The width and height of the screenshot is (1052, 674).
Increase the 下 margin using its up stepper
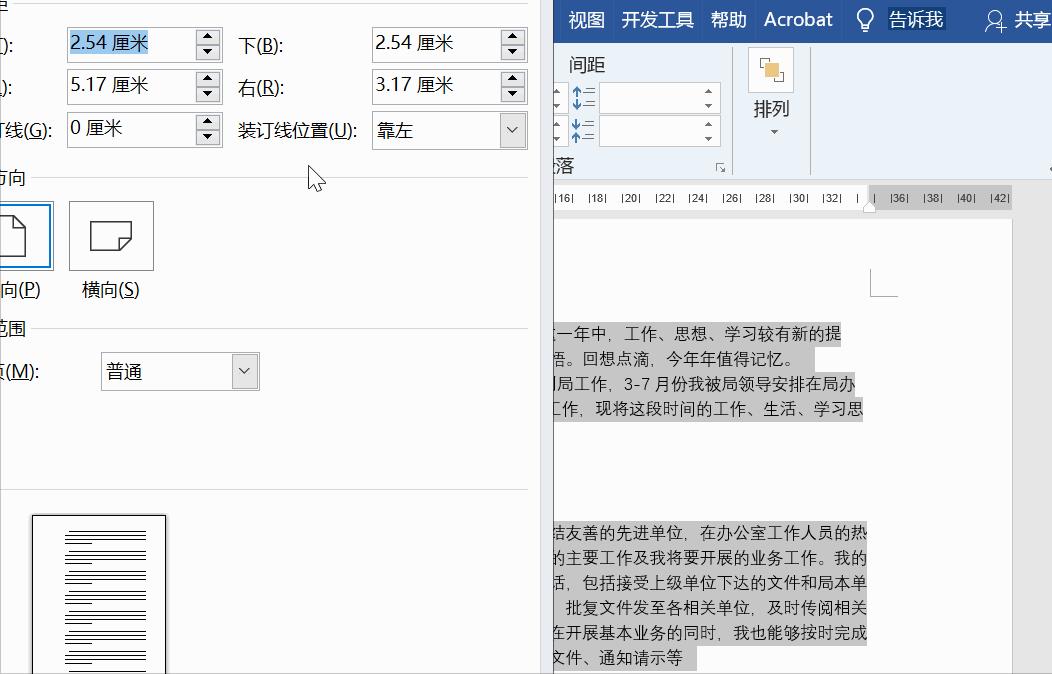[x=511, y=37]
